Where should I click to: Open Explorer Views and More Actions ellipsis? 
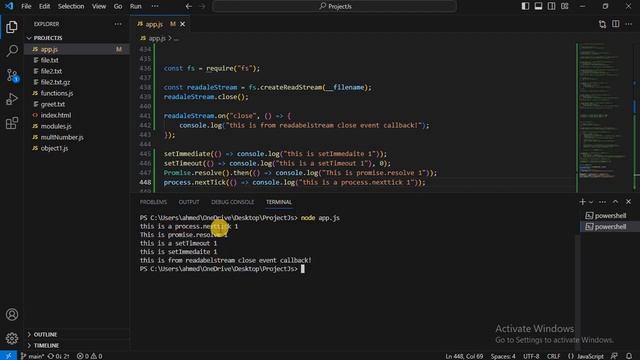click(x=118, y=24)
